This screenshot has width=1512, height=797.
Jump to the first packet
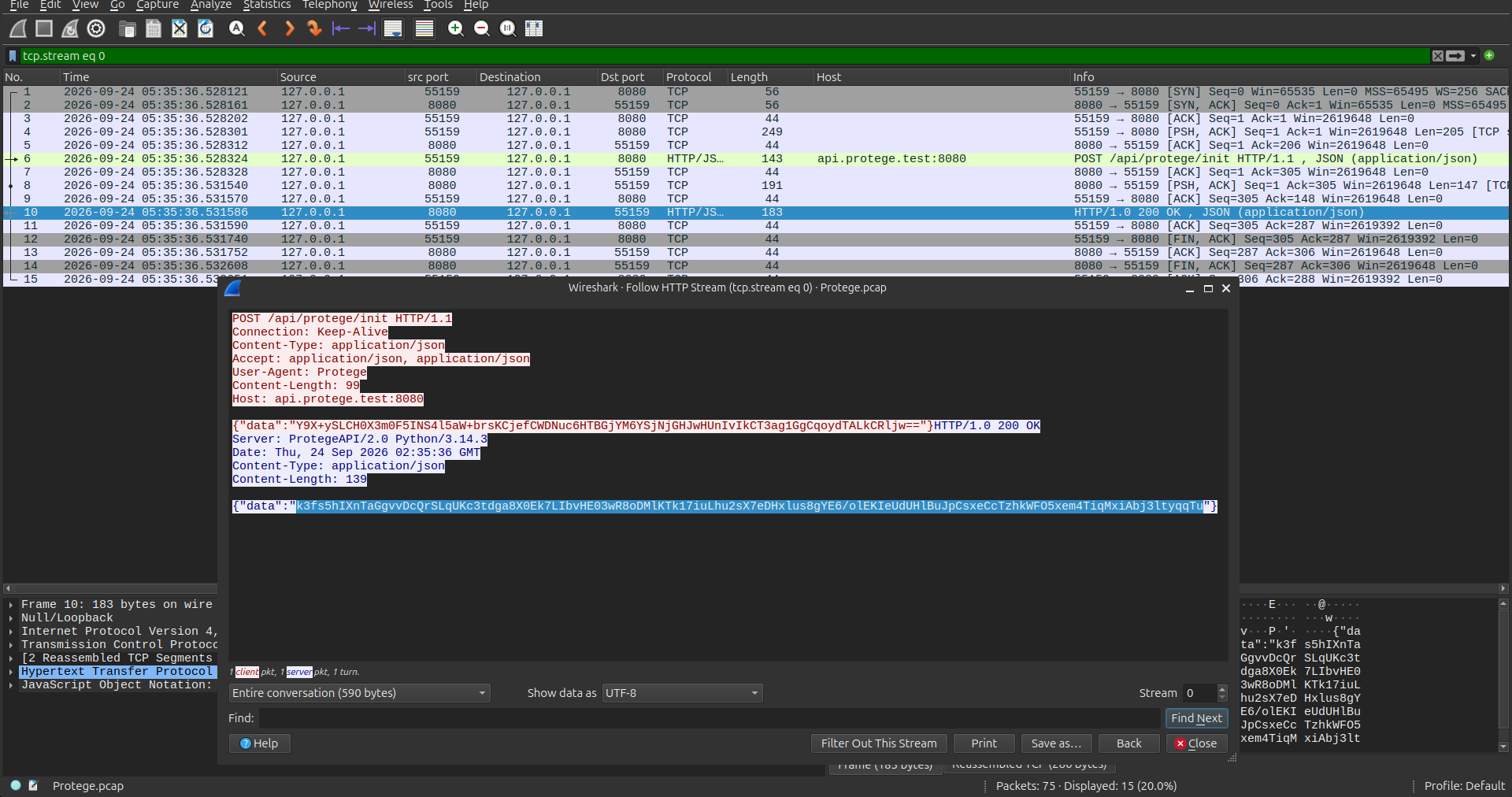click(x=341, y=29)
